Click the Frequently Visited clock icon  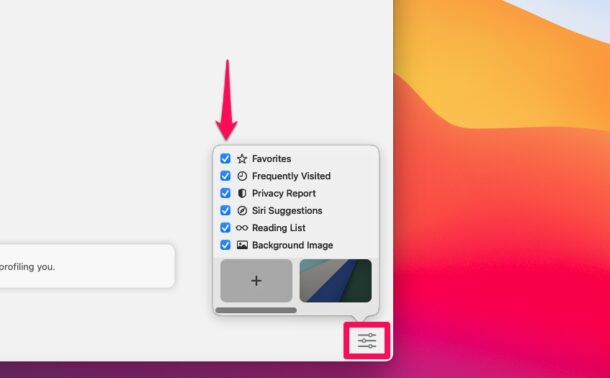[x=242, y=176]
